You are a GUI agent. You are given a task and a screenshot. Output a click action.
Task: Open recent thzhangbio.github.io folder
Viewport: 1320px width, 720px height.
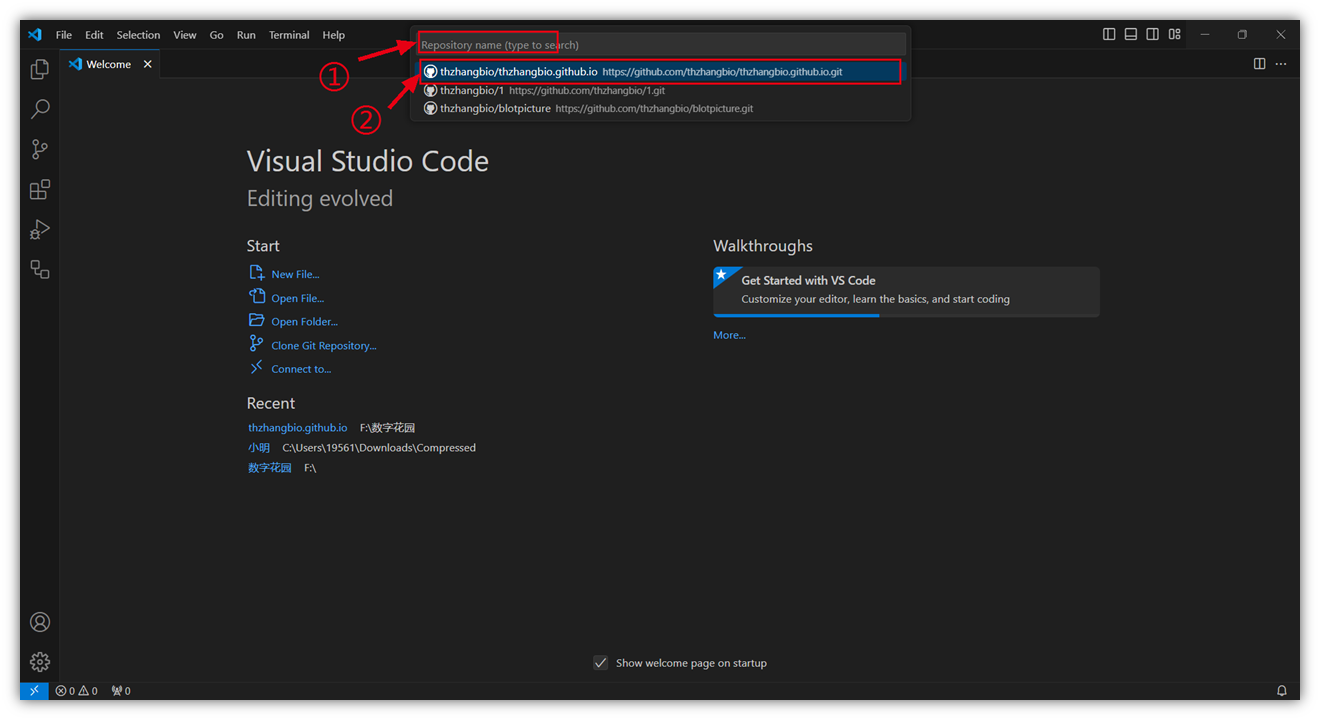click(x=298, y=428)
